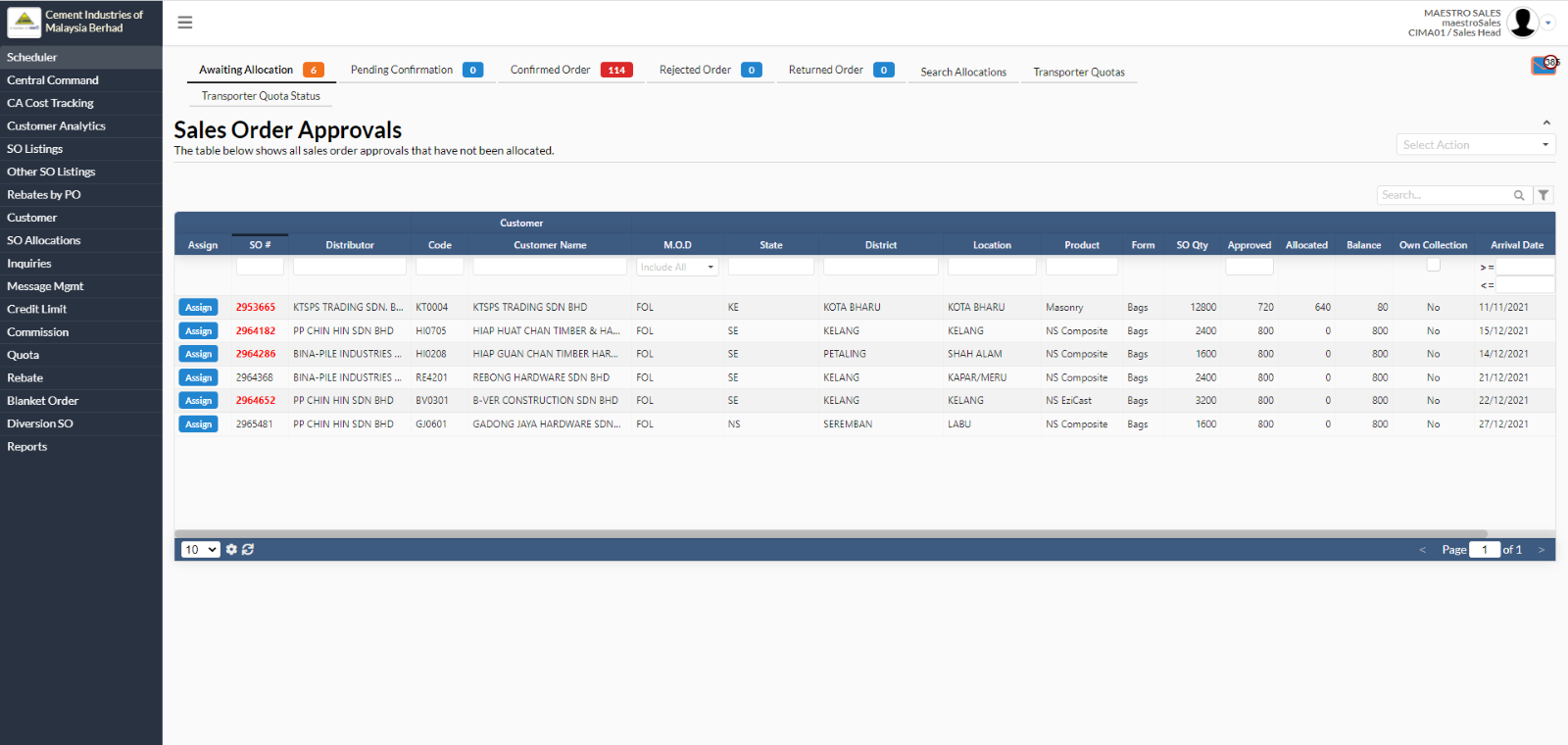
Task: Go to previous page arrow
Action: click(1423, 550)
